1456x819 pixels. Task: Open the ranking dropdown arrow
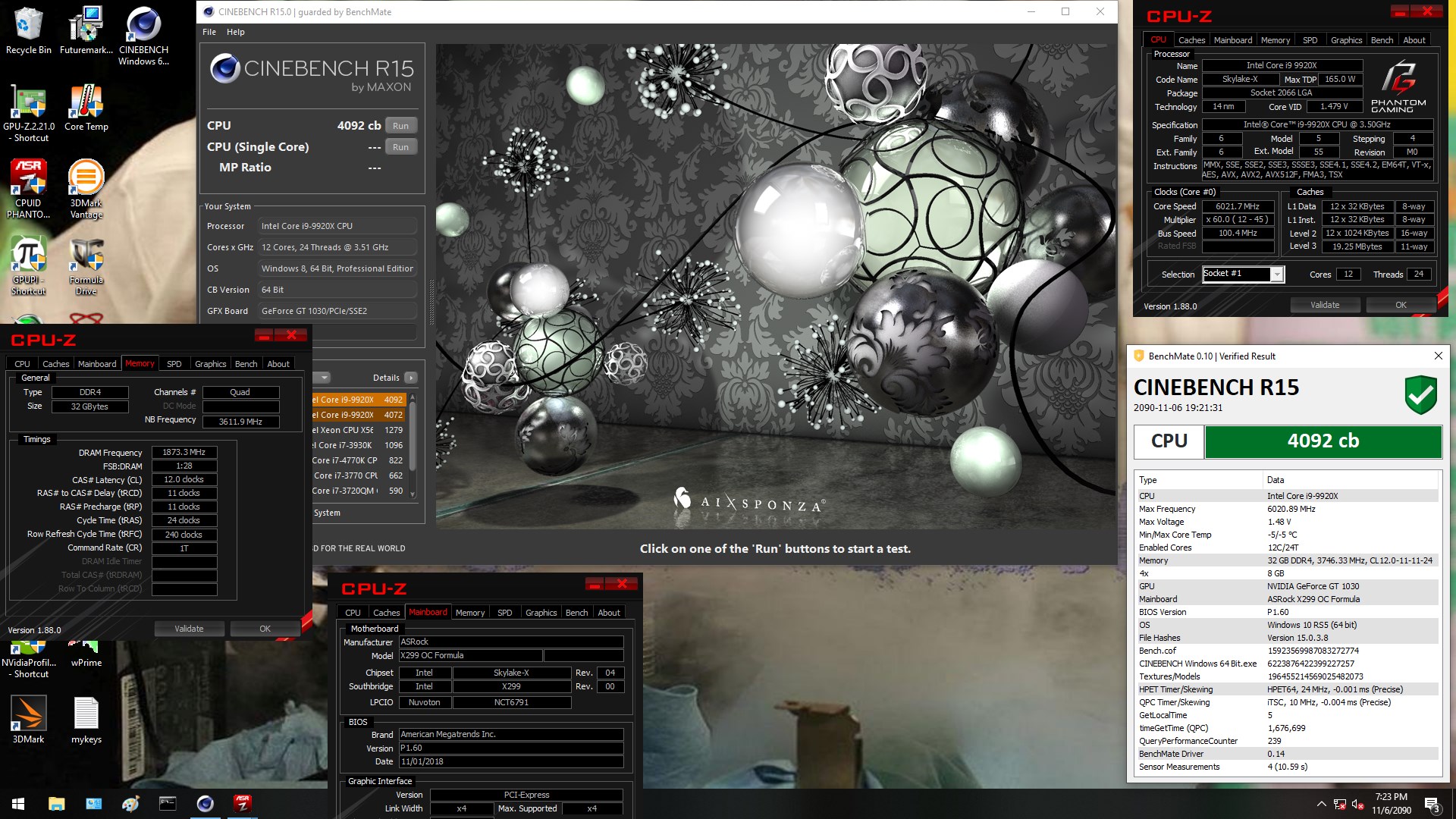[x=324, y=378]
